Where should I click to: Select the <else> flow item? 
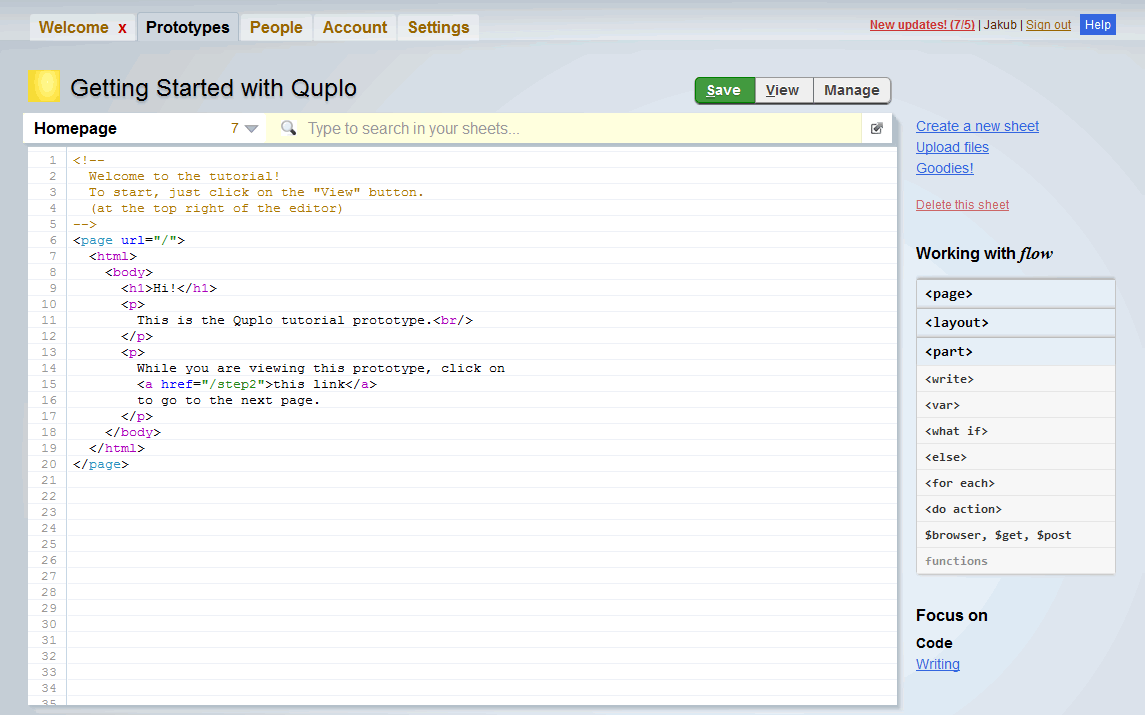point(1016,457)
